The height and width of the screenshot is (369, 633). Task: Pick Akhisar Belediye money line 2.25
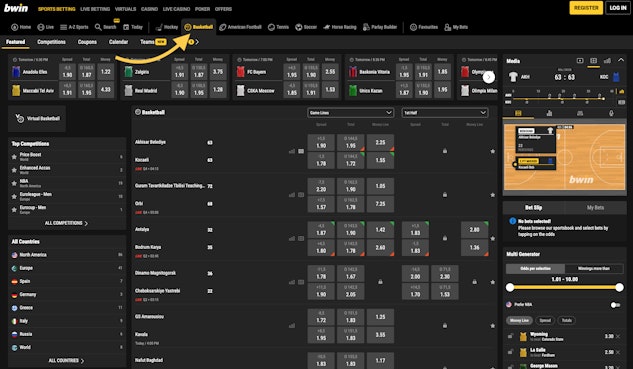(x=380, y=143)
